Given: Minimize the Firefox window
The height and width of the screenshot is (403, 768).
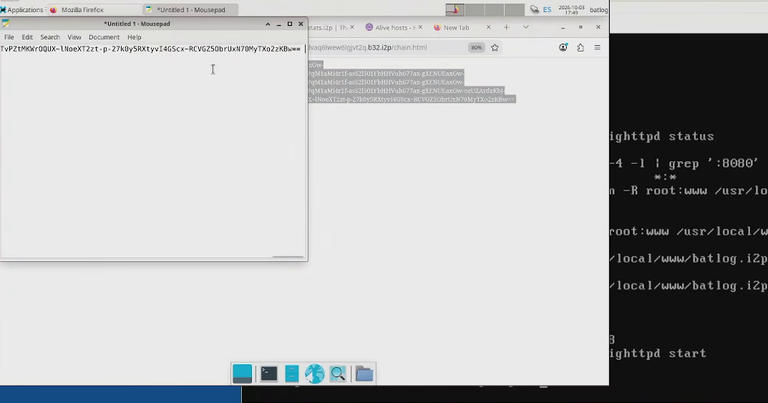Looking at the screenshot, I should [563, 28].
